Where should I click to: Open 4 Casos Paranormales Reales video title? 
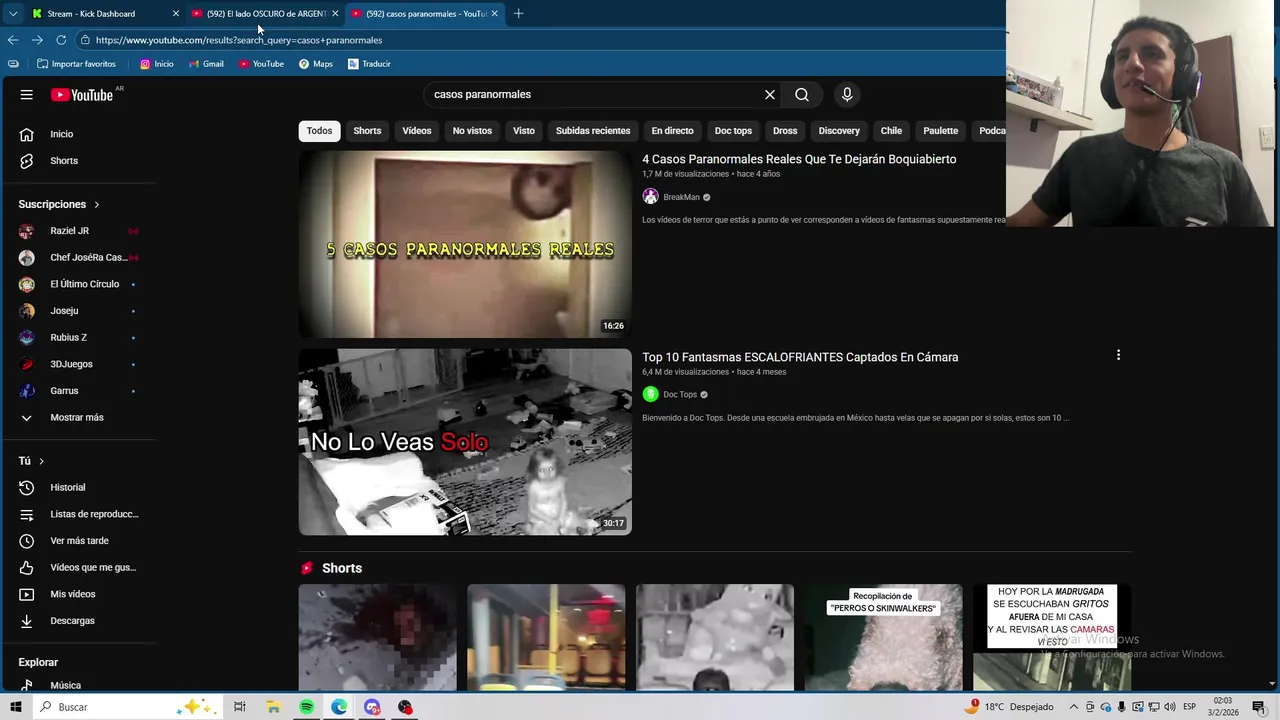pyautogui.click(x=799, y=159)
